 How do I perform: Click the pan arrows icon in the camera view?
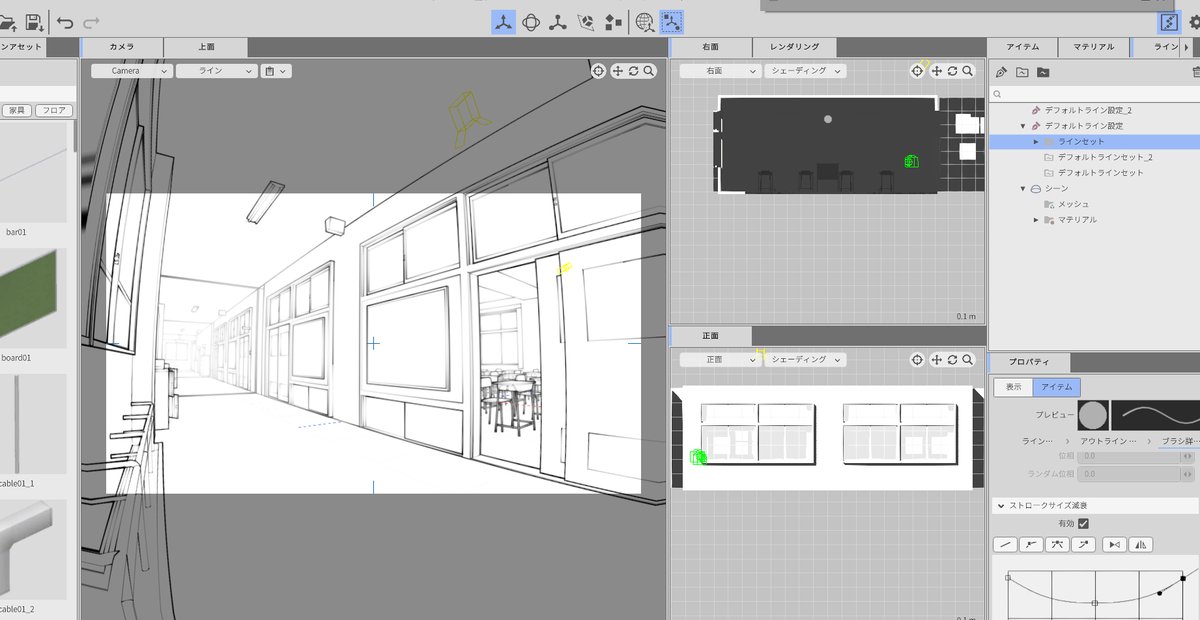tap(617, 71)
